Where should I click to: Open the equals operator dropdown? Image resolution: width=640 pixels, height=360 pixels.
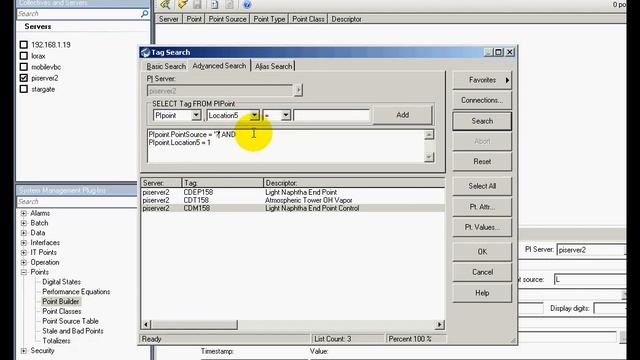click(x=286, y=116)
